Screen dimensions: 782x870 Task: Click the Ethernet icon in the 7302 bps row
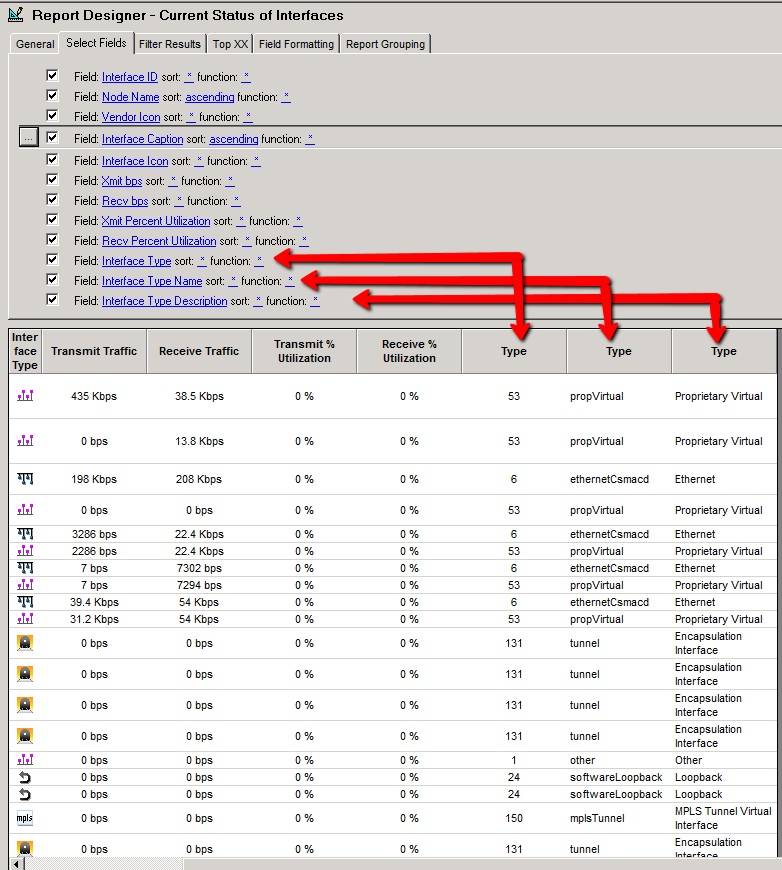pyautogui.click(x=25, y=568)
